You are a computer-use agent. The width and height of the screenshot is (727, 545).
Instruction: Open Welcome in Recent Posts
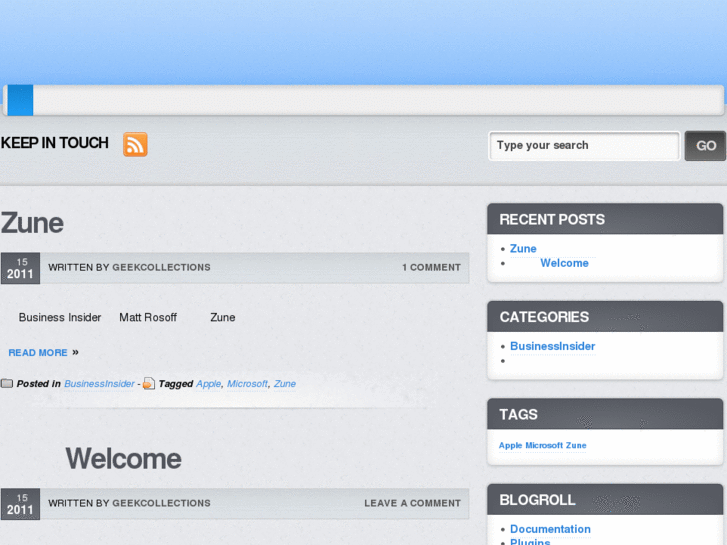coord(564,263)
